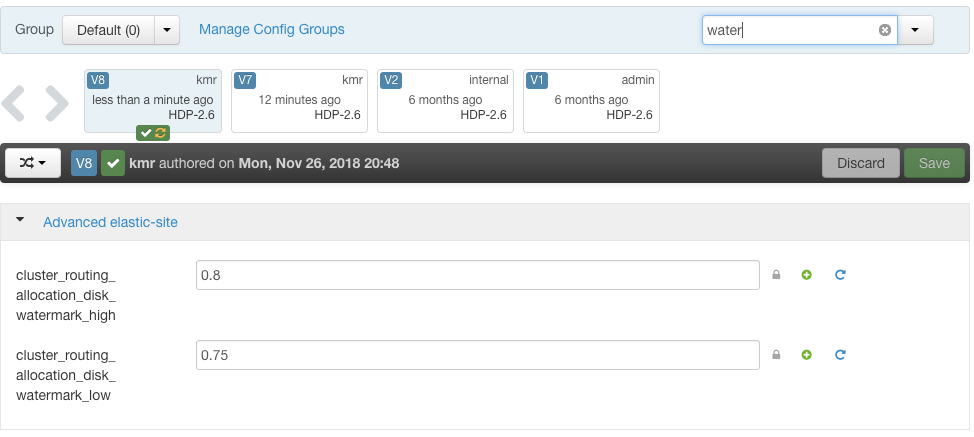The image size is (974, 437).
Task: Open the shuffle compare version dropdown
Action: click(33, 163)
